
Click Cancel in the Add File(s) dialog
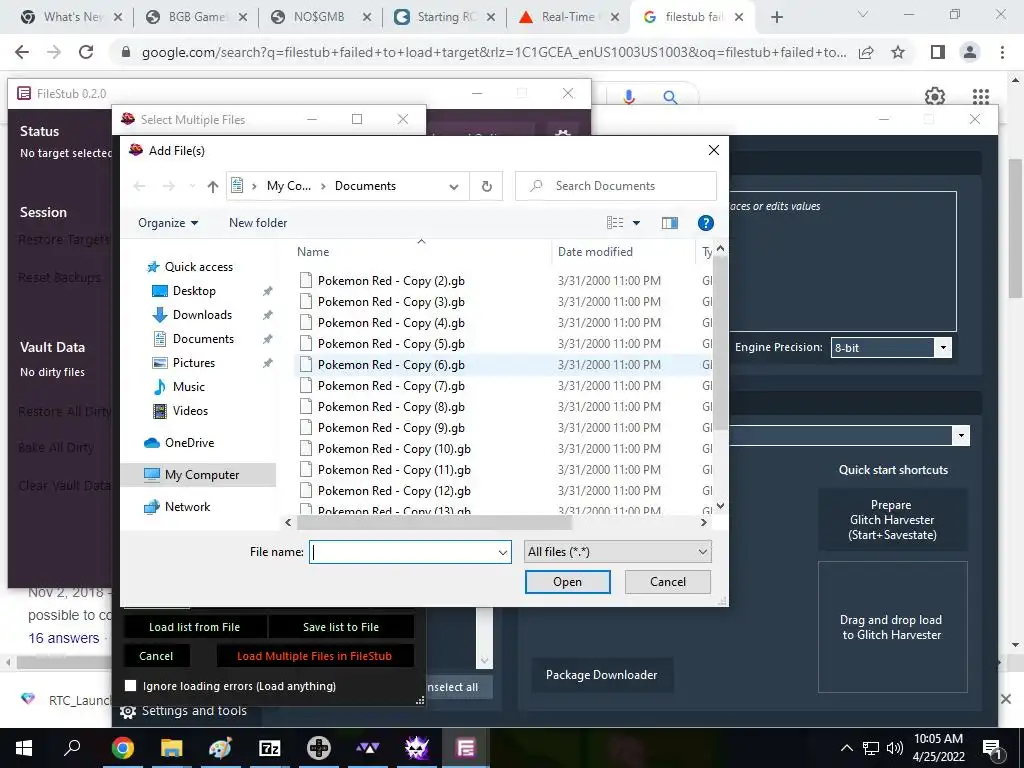(667, 582)
